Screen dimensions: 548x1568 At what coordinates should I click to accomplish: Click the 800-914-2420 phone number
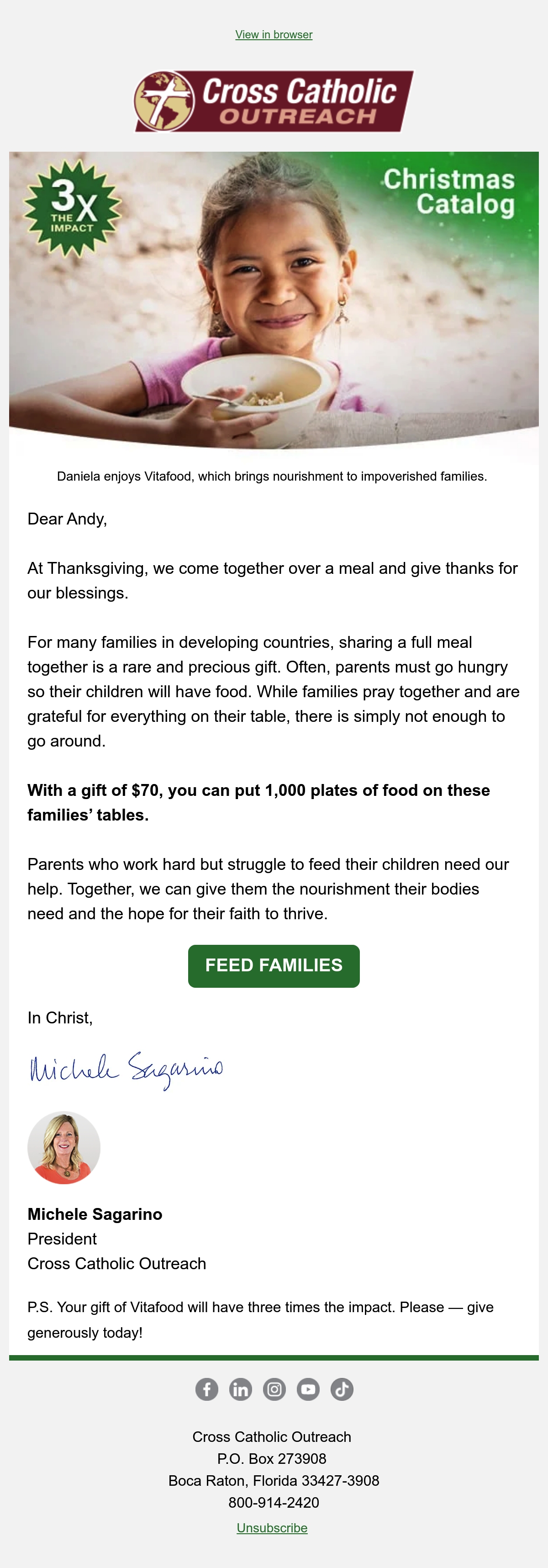coord(274,1502)
